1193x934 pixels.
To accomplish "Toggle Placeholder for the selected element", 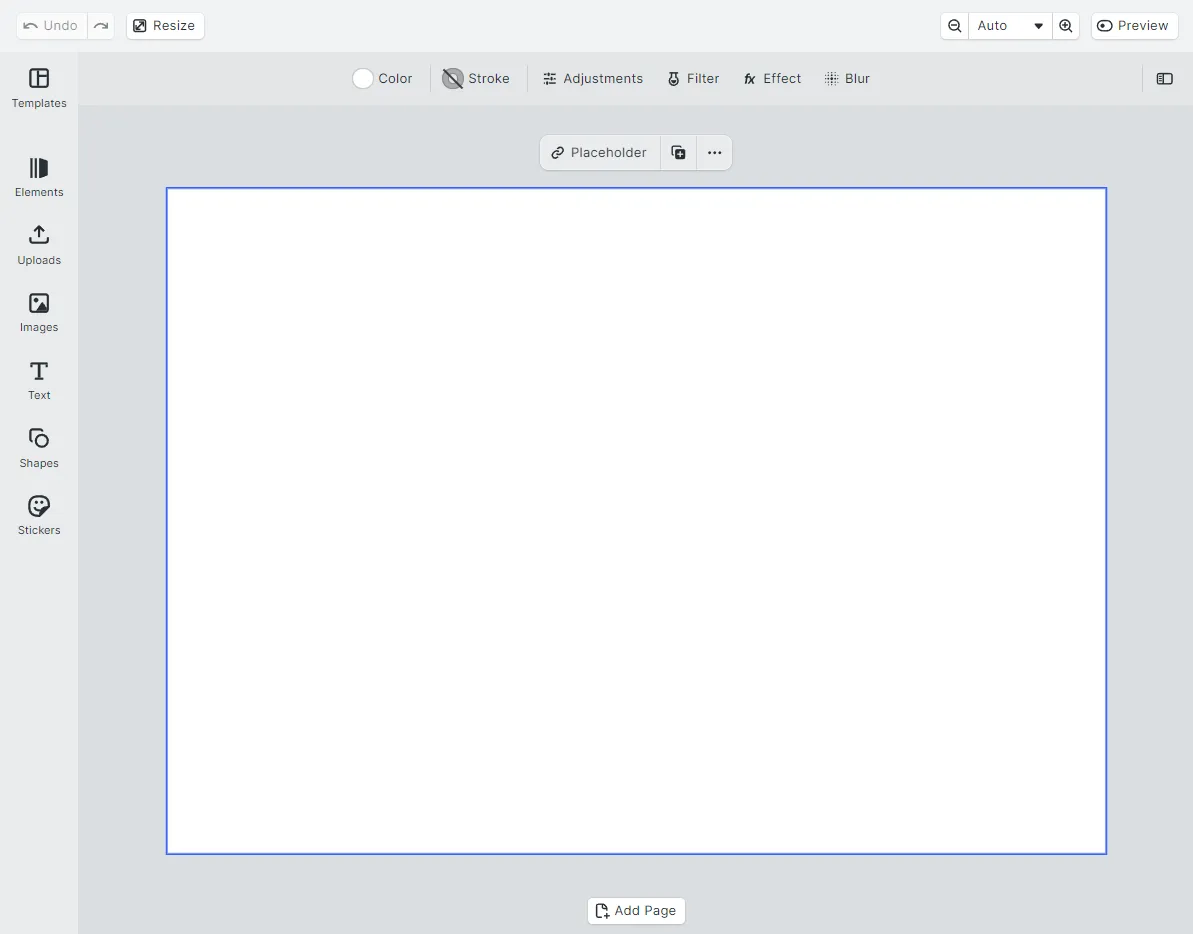I will [600, 153].
